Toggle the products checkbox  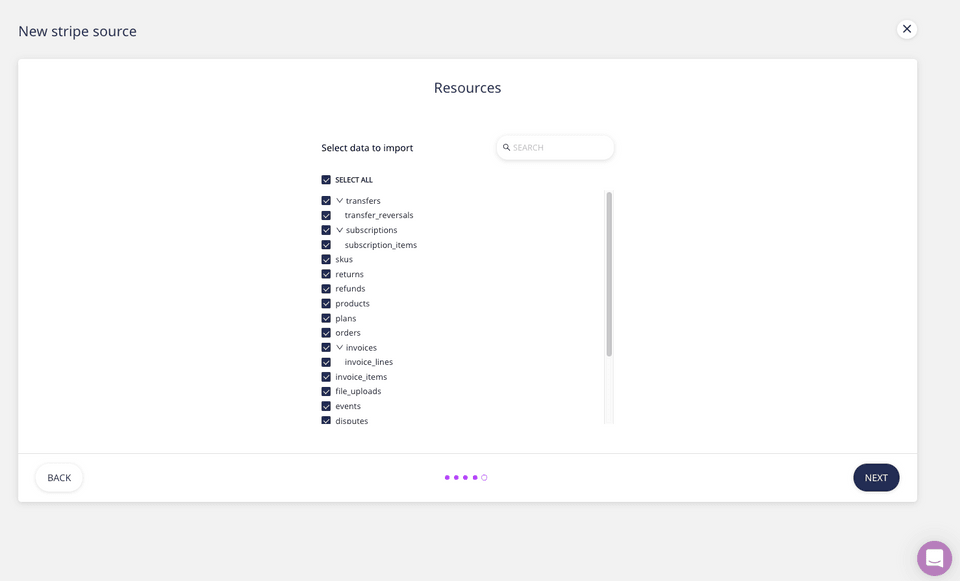[326, 303]
